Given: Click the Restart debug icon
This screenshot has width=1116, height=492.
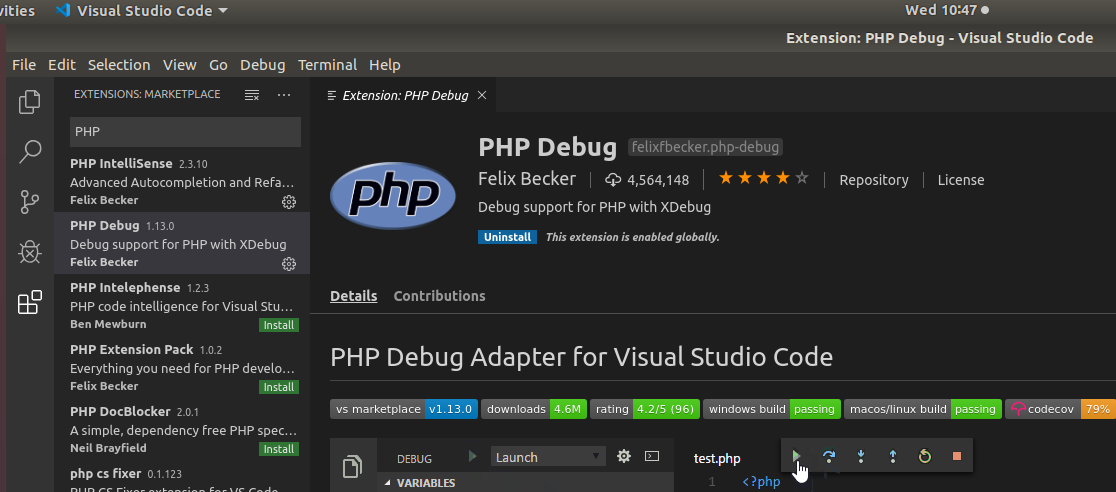Looking at the screenshot, I should pos(925,456).
